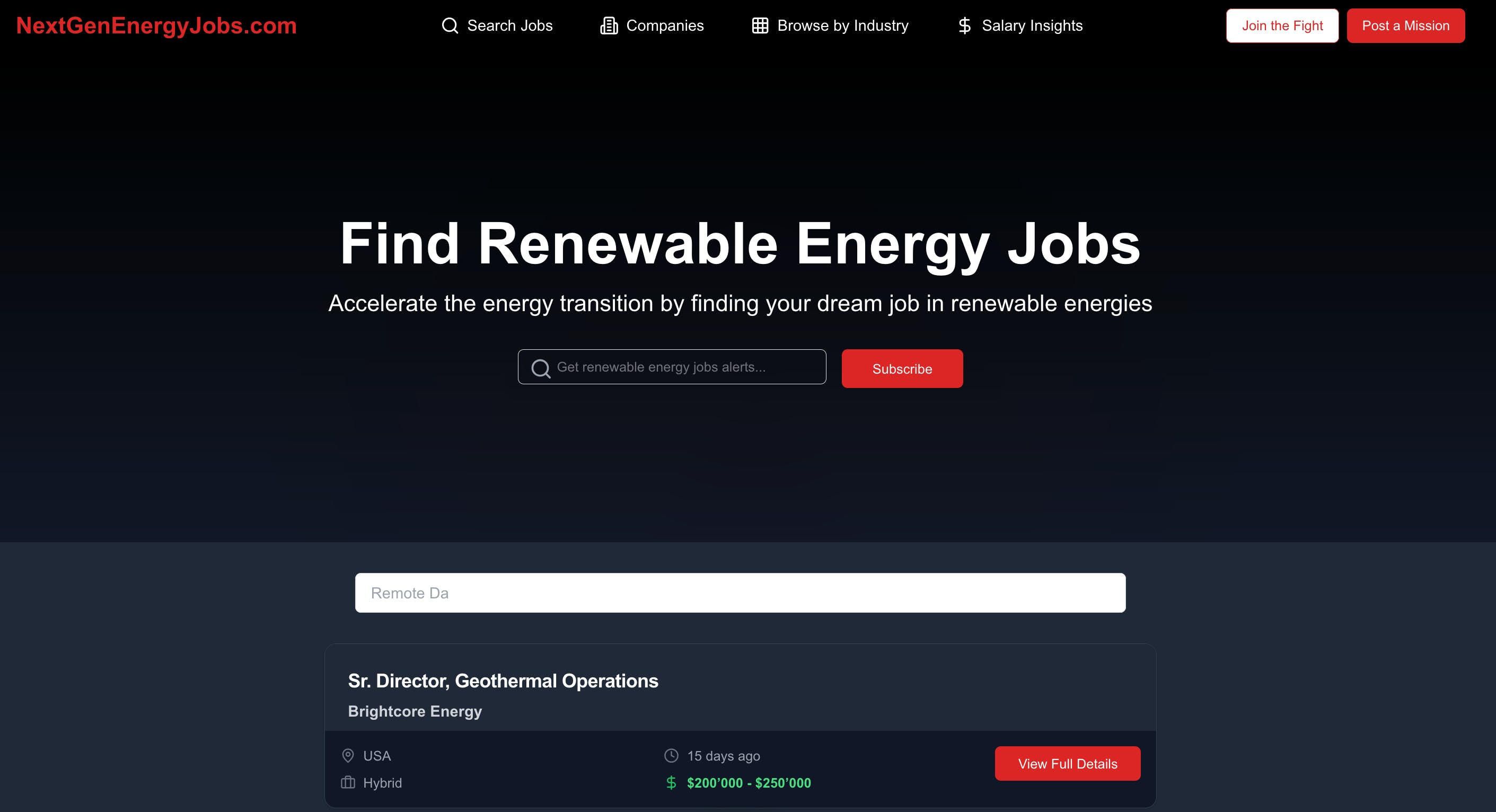1496x812 pixels.
Task: Click the green dollar icon beside salary
Action: 671,783
